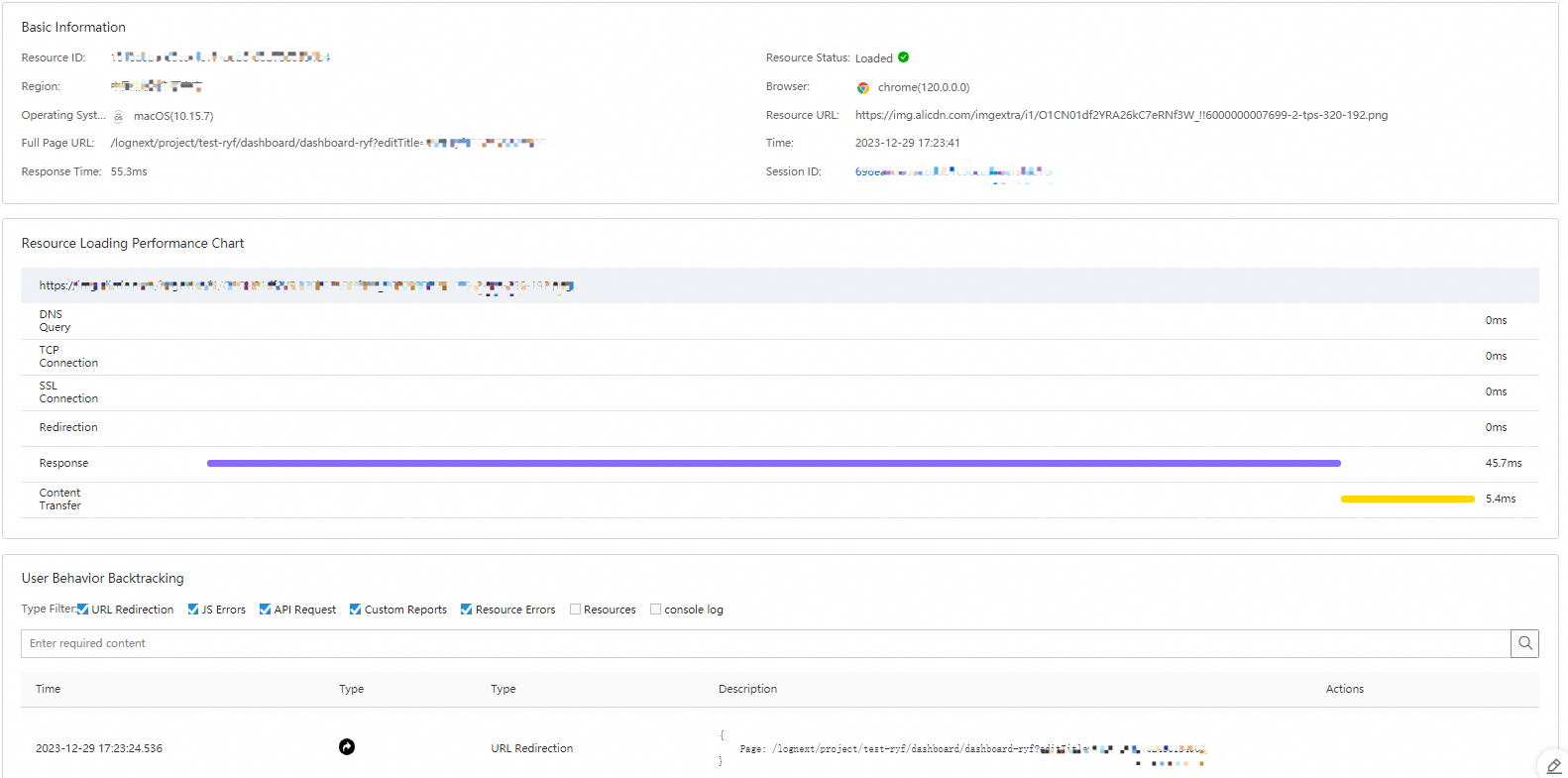Click the SSL Connection row label
The width and height of the screenshot is (1568, 778).
[x=68, y=391]
